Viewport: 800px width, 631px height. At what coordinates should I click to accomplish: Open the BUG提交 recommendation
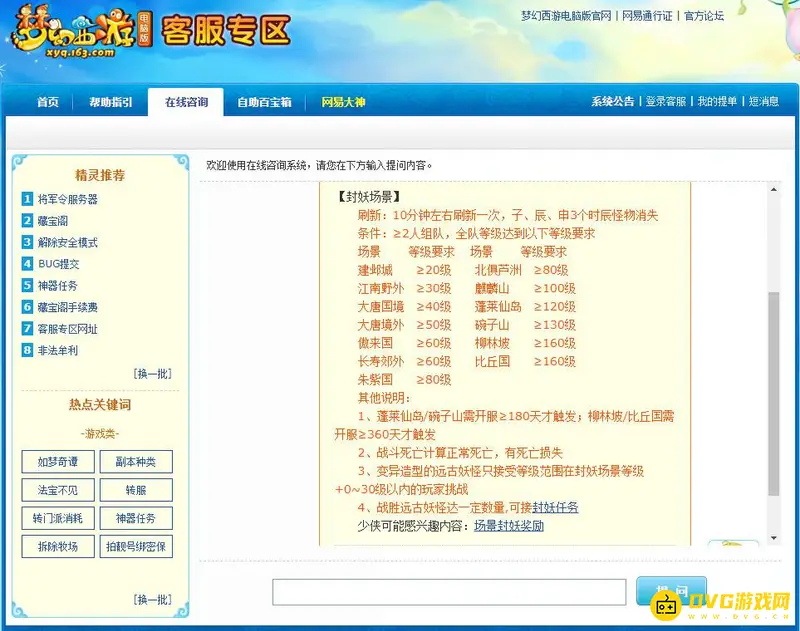point(59,264)
